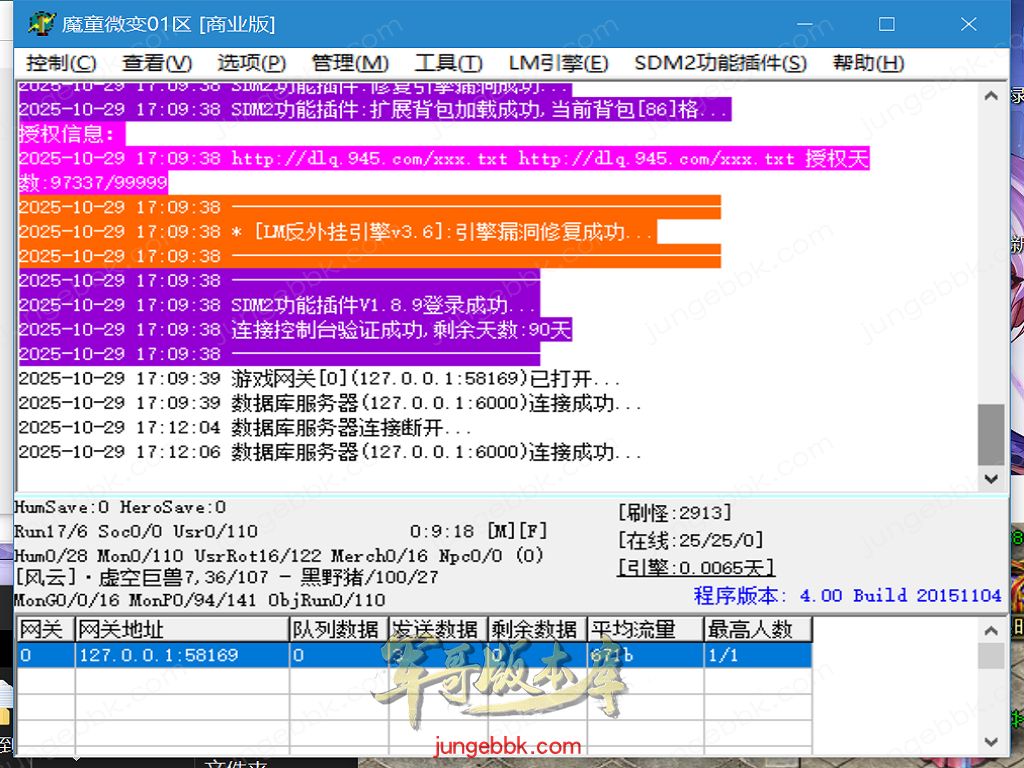Open the SDM2功能插件(S) menu

click(720, 63)
